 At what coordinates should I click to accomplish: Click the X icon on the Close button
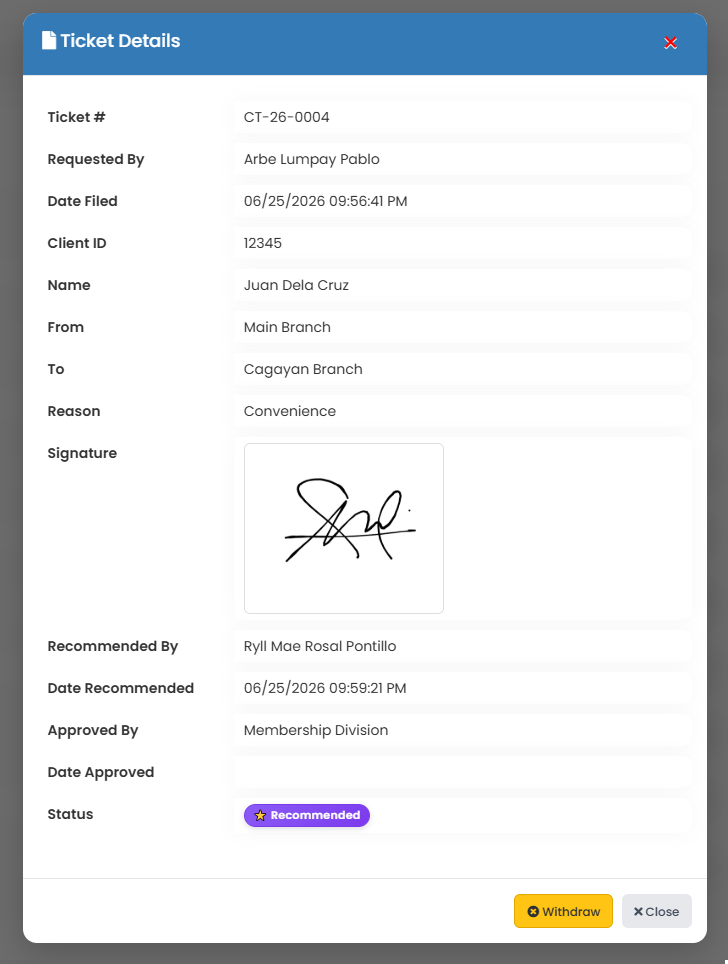click(x=638, y=911)
